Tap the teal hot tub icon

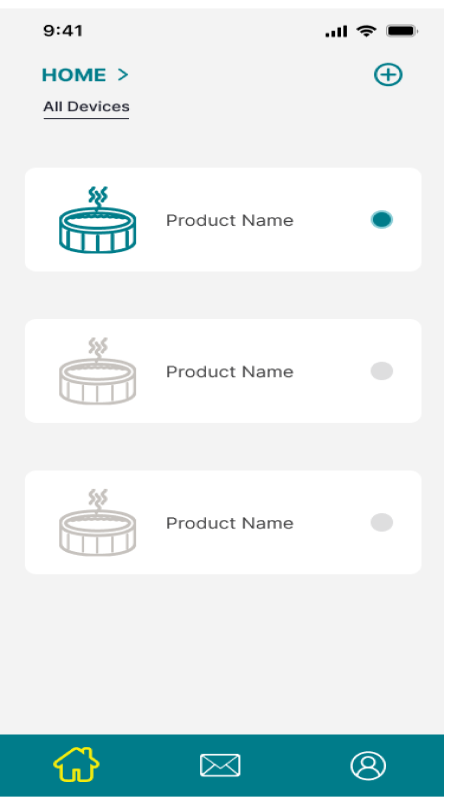click(x=97, y=220)
